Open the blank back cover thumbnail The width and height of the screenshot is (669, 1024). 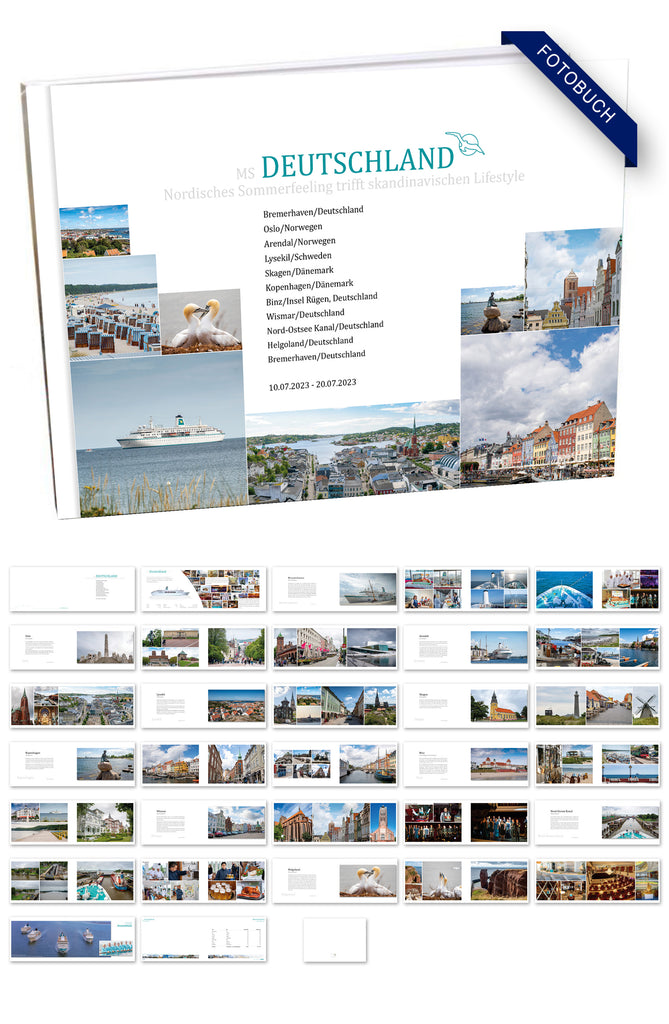pyautogui.click(x=334, y=939)
